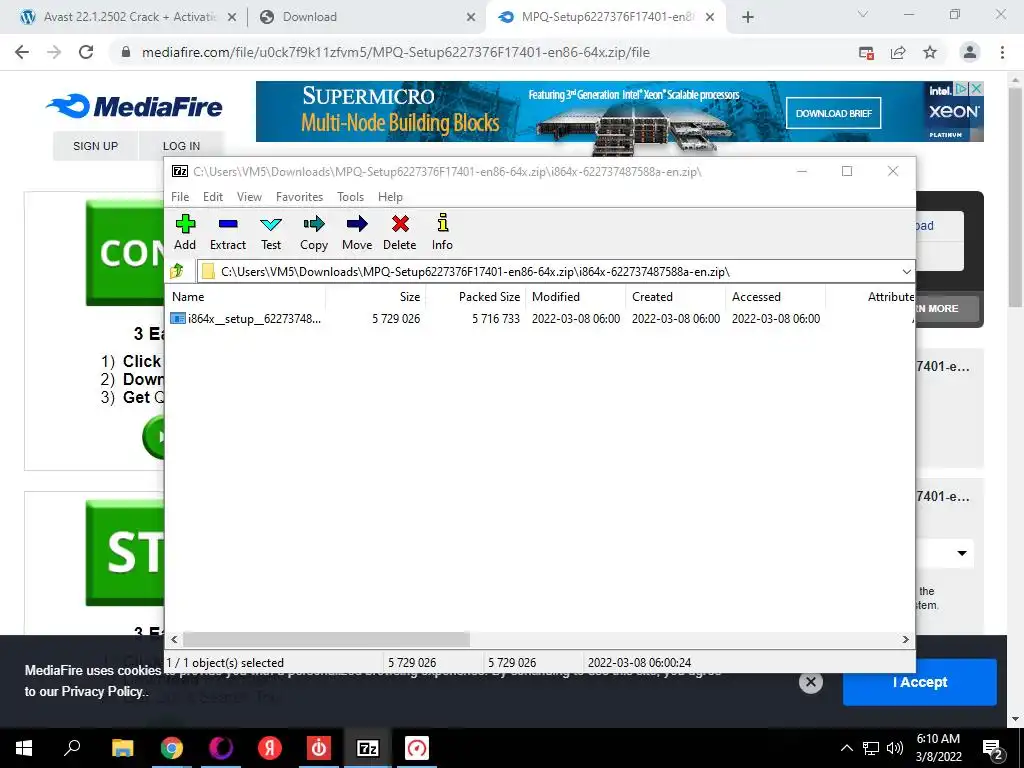
Task: Click the 7-Zip taskbar icon
Action: (368, 748)
